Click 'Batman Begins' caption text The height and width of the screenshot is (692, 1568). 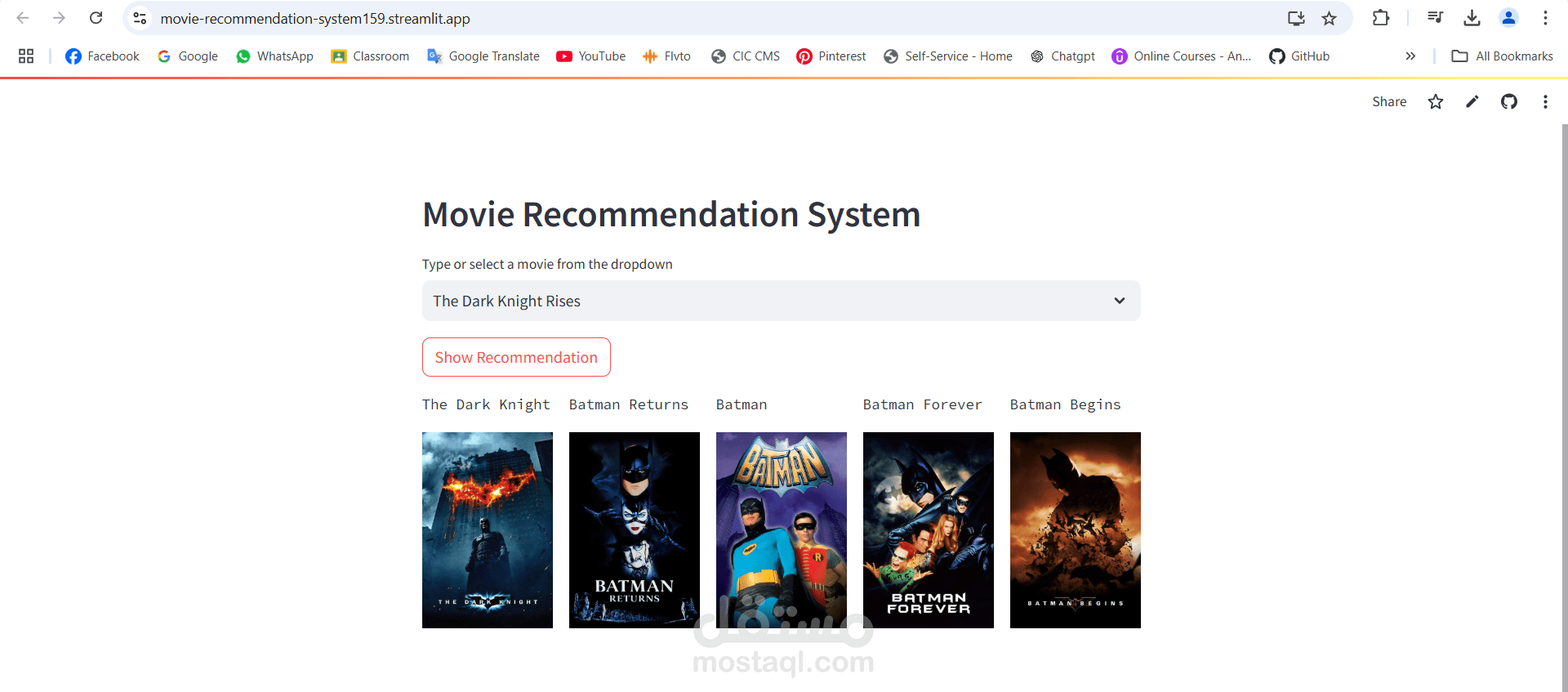click(x=1066, y=404)
